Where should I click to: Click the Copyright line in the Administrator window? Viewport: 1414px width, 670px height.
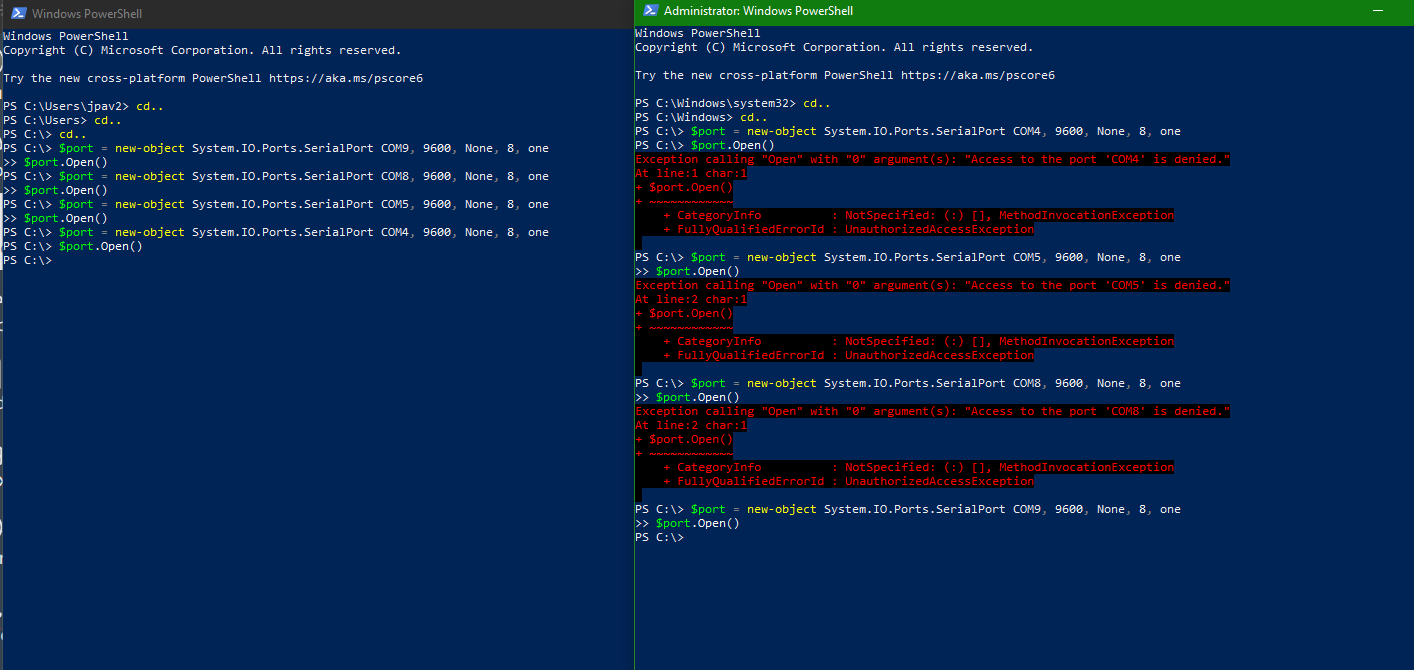coord(834,47)
